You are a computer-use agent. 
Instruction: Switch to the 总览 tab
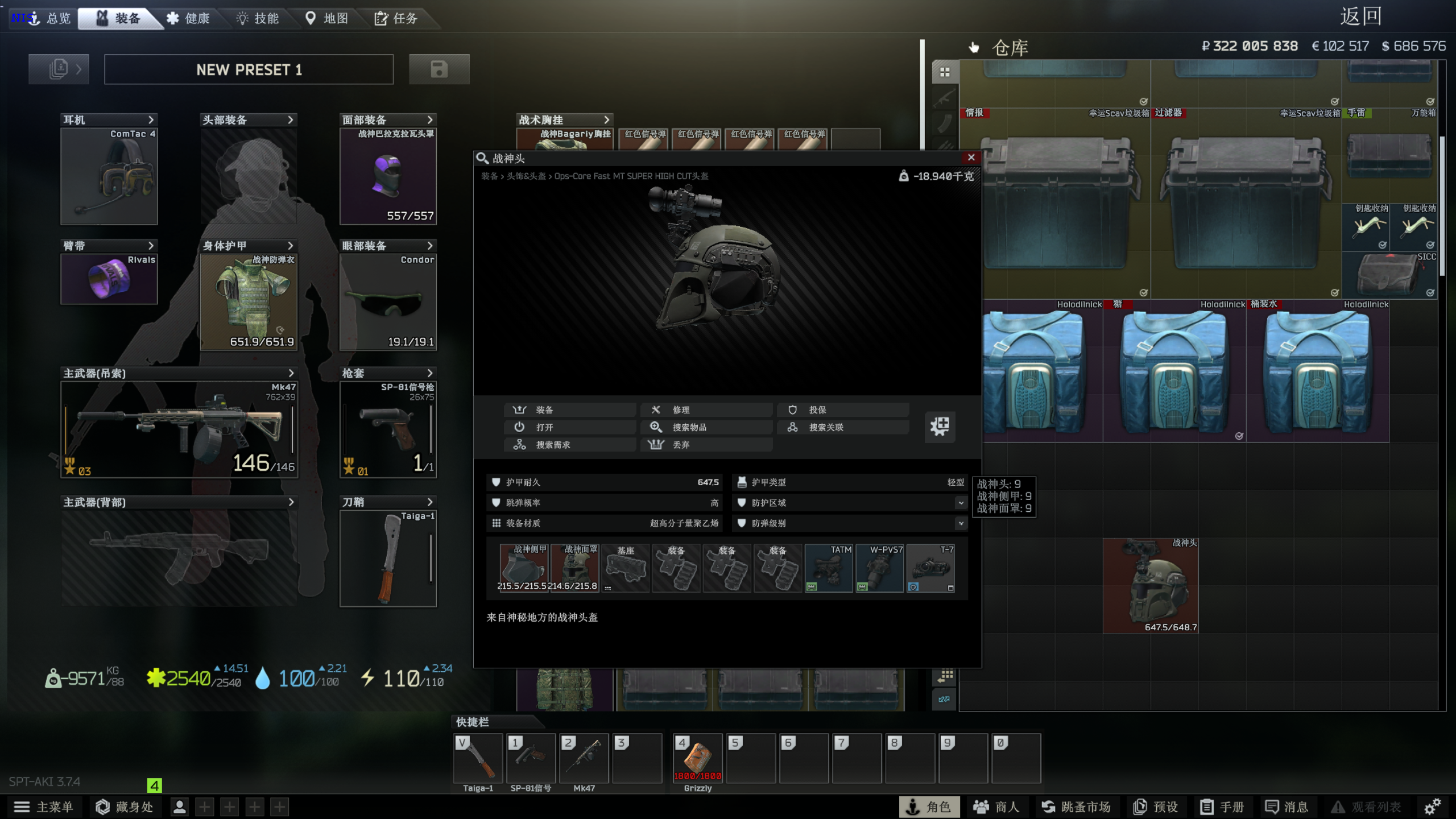49,18
